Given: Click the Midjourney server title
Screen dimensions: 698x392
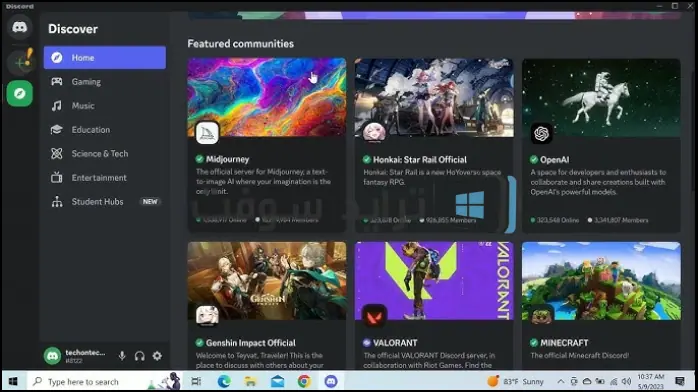Looking at the screenshot, I should (227, 159).
